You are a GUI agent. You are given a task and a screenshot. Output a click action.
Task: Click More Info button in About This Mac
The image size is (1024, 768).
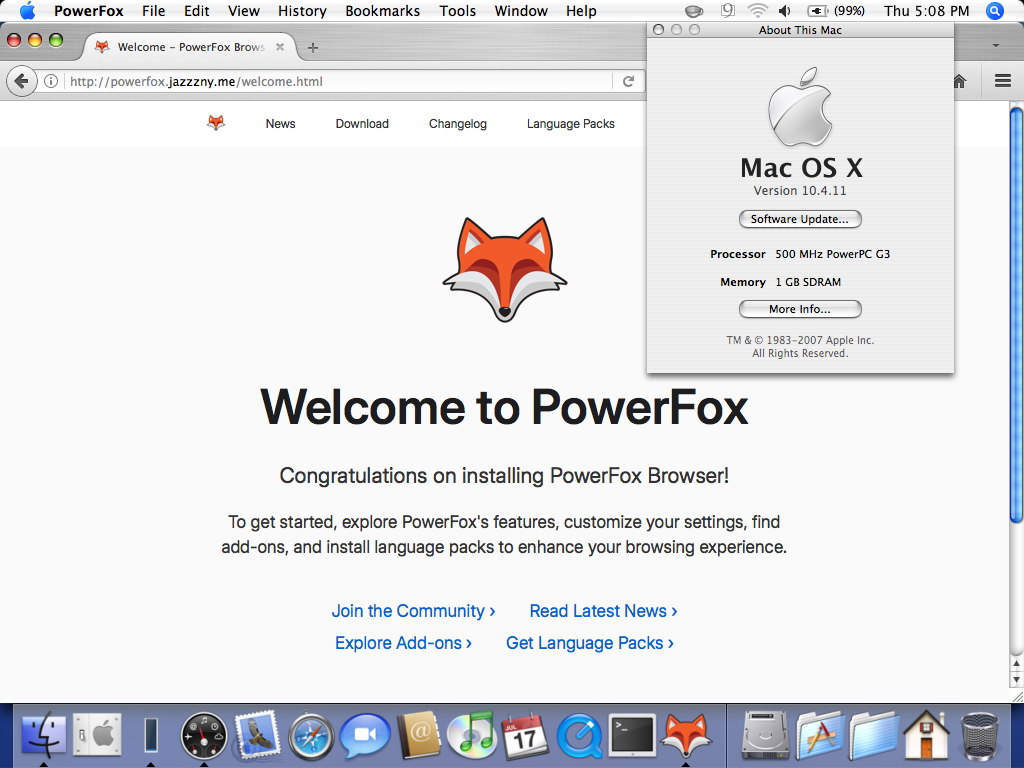click(800, 309)
